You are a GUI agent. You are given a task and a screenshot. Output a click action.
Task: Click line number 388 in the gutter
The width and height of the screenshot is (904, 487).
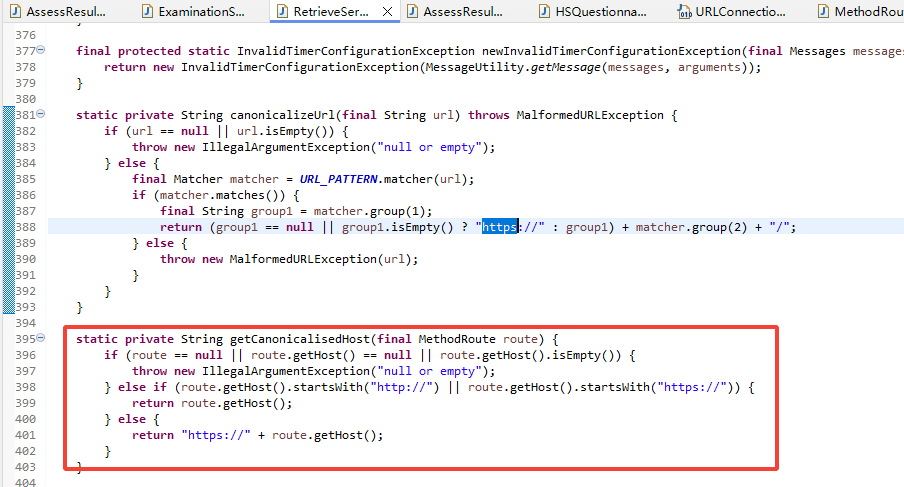[x=24, y=227]
